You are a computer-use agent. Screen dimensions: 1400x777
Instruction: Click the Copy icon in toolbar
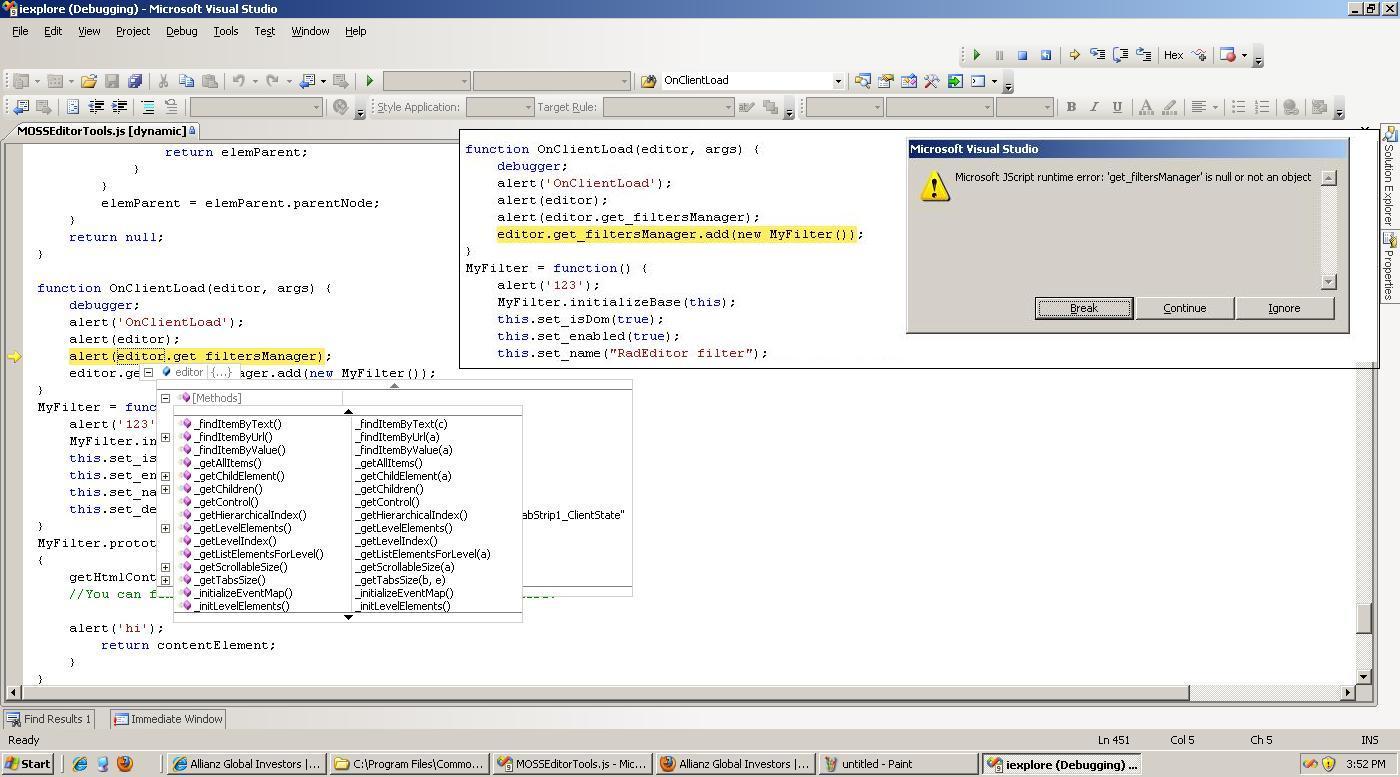[186, 81]
